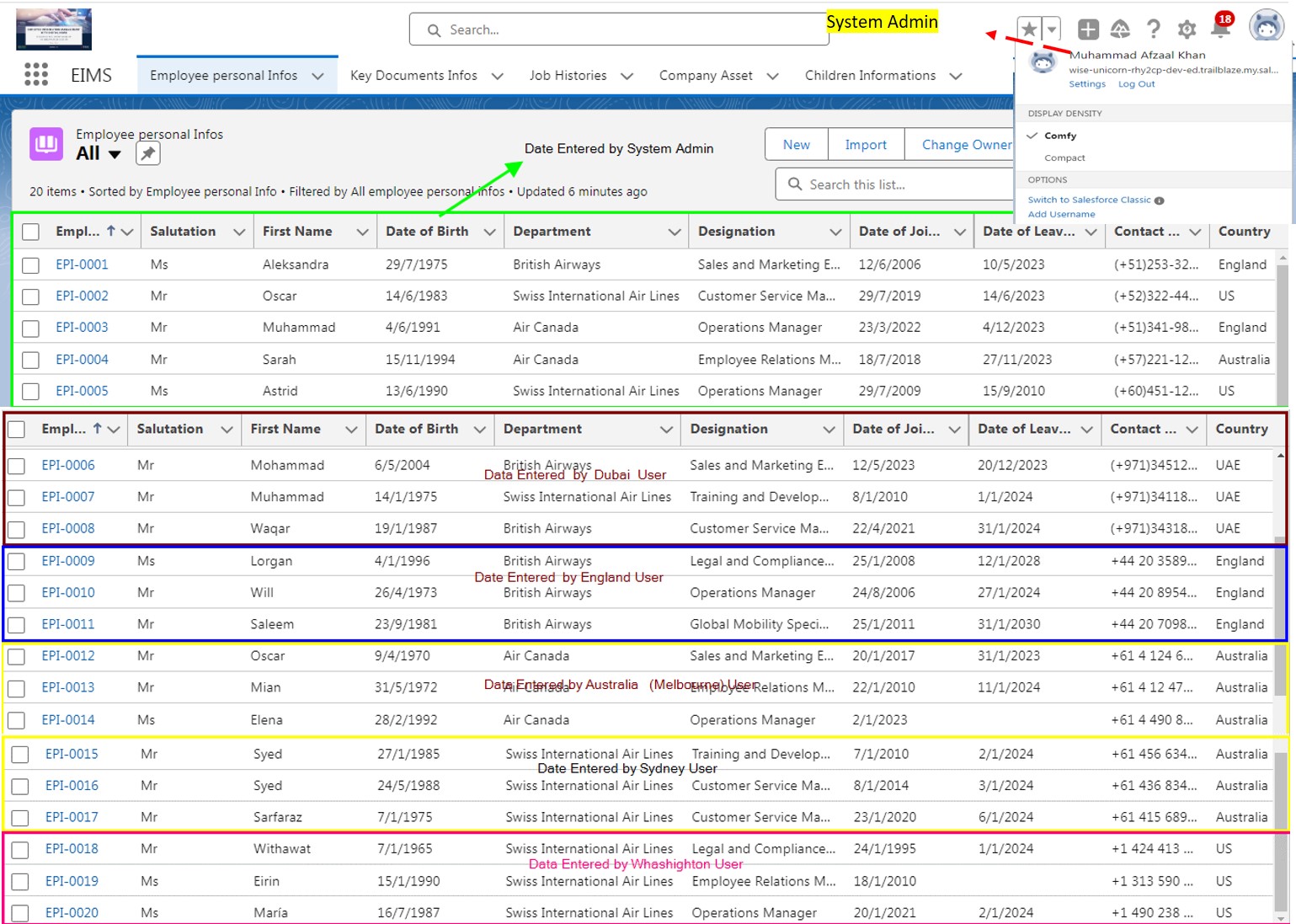Click the Help question mark icon

(1153, 29)
